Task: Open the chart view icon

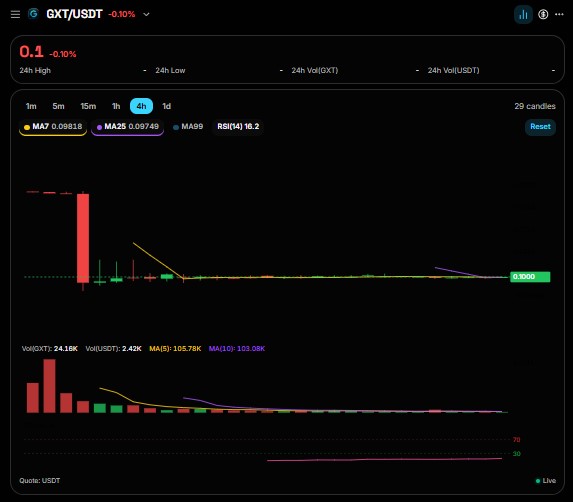Action: click(x=523, y=14)
